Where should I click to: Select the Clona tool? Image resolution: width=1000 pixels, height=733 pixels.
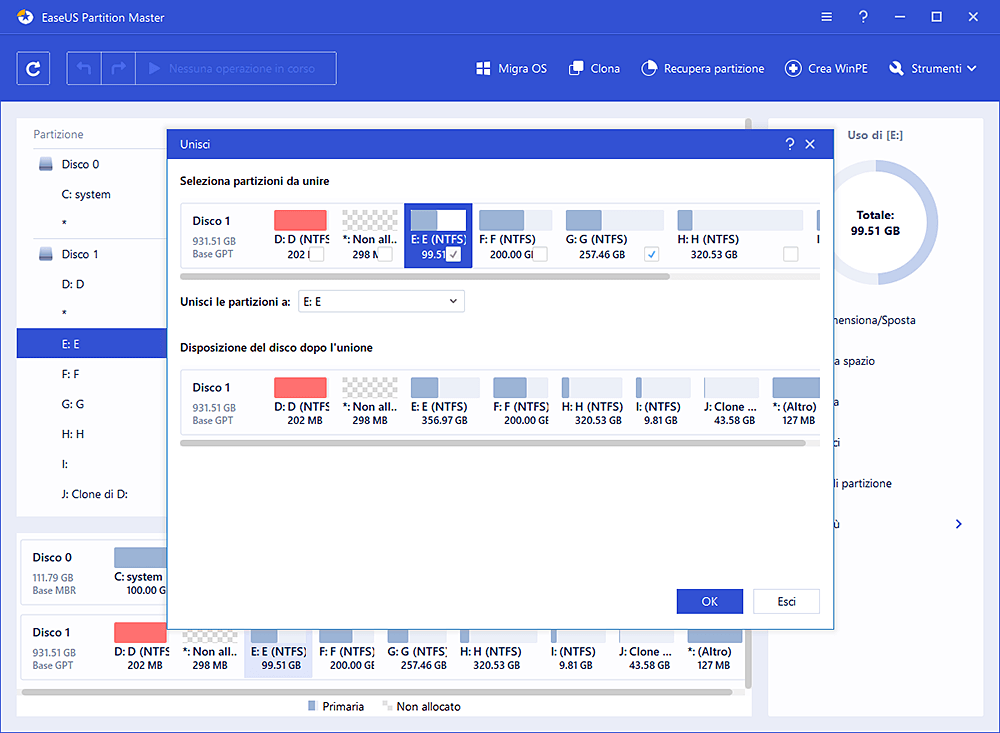(594, 68)
